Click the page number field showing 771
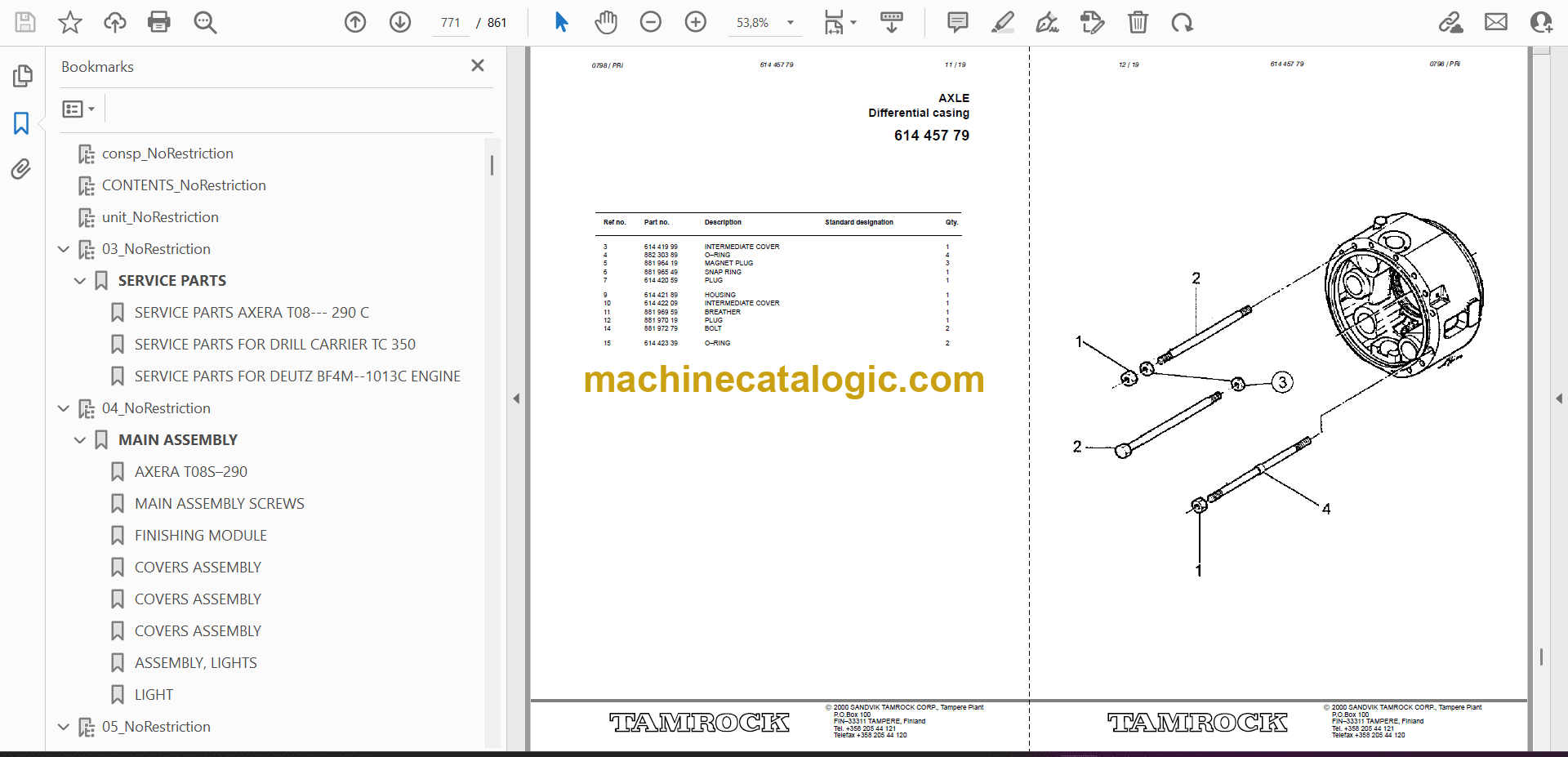Screen dimensions: 1568x757 [451, 23]
